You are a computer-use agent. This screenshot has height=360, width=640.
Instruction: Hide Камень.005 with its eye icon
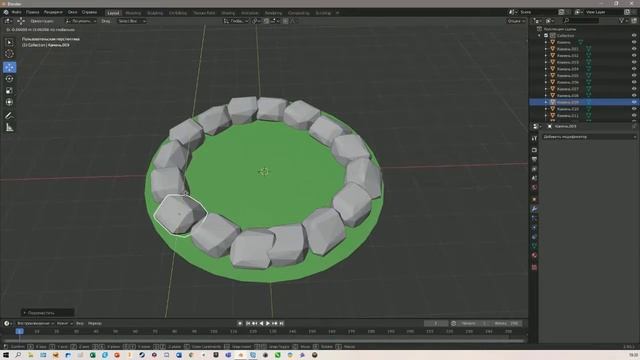click(x=634, y=76)
